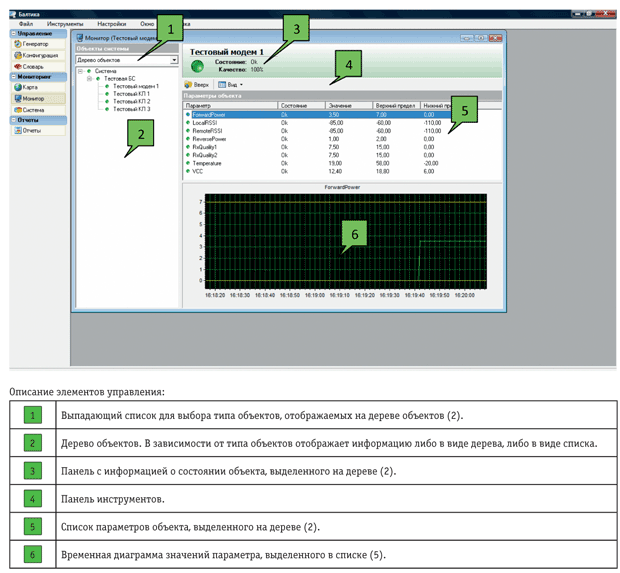
Task: Click the status dot beside Тестовый КЛ 2
Action: [107, 101]
